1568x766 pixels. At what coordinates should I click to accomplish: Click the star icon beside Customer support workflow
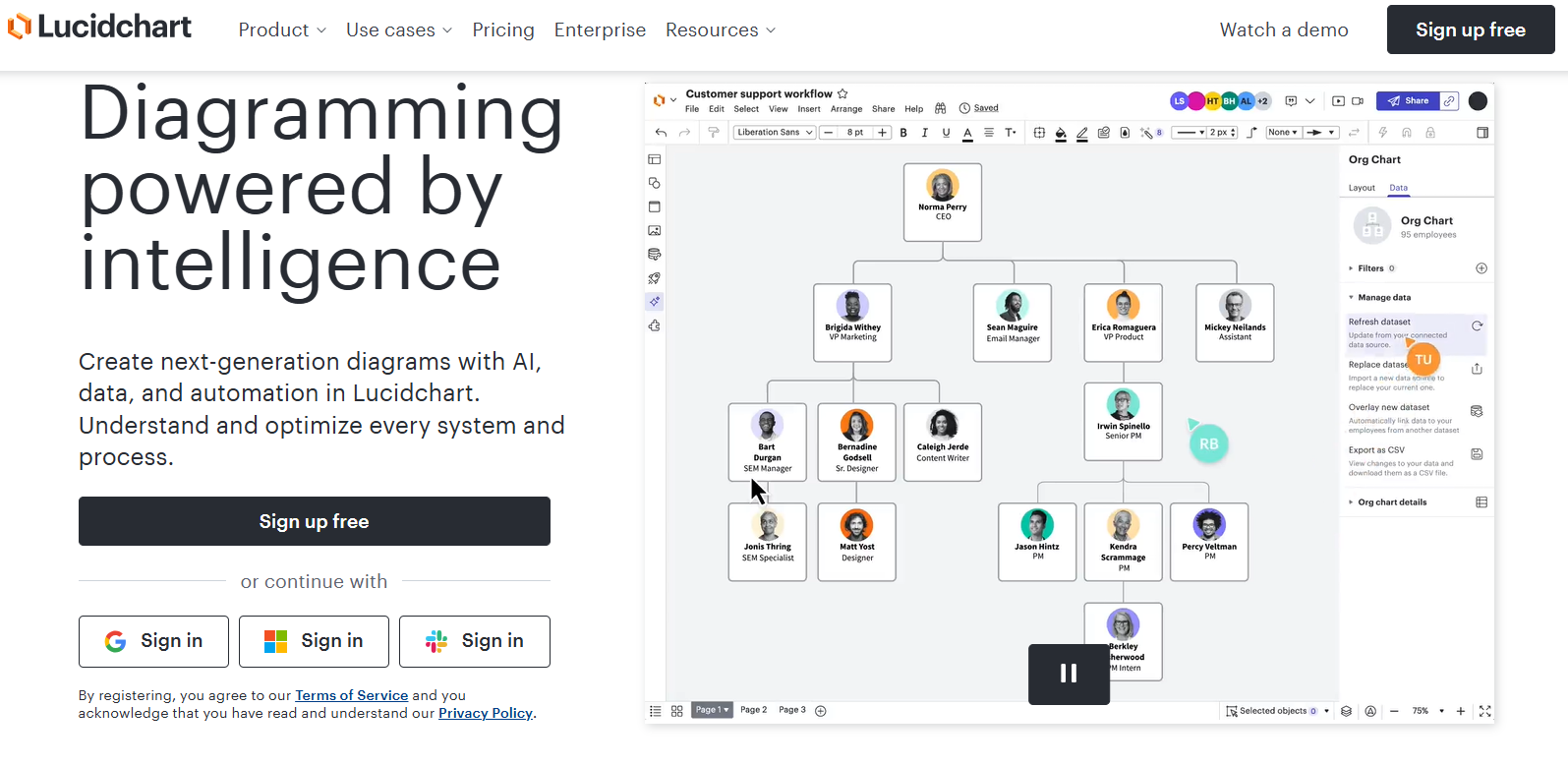[x=842, y=94]
